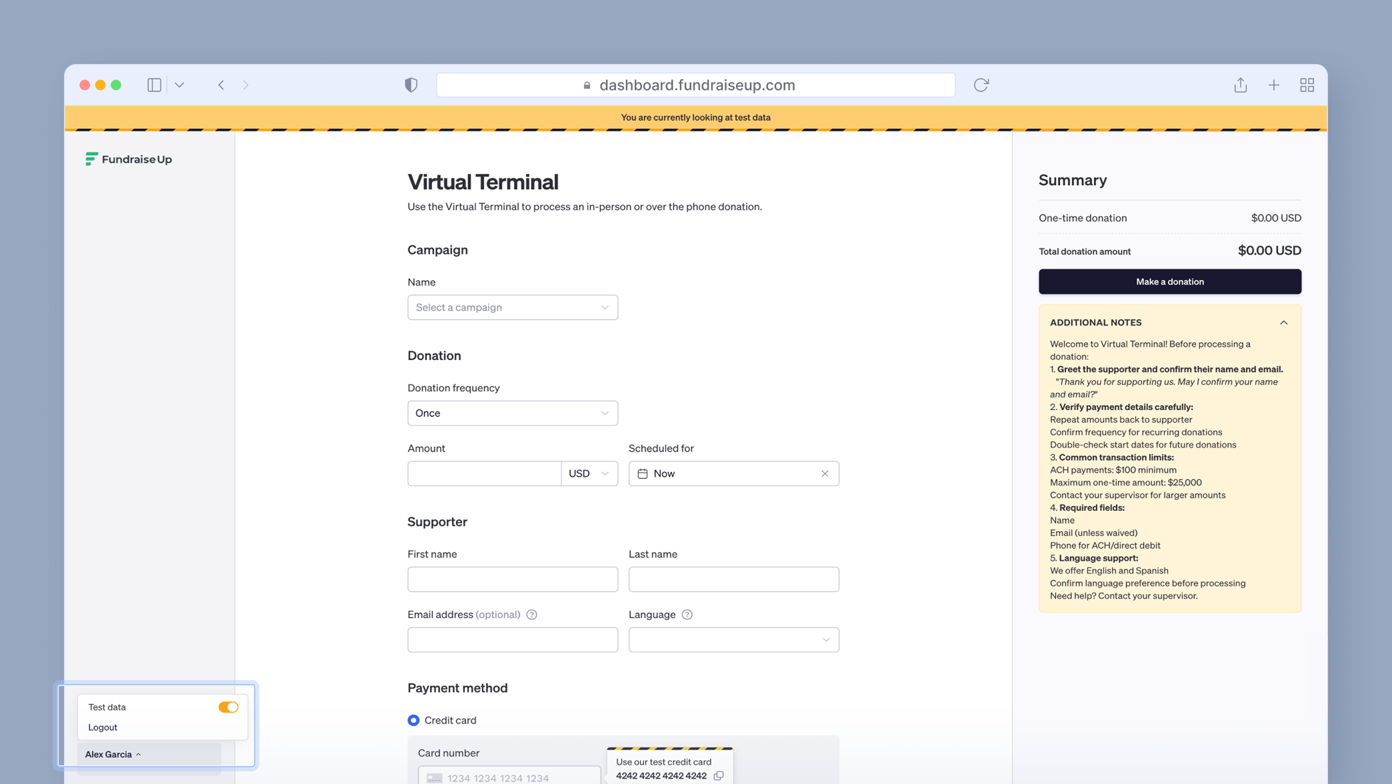Clear the Scheduled for field with the X
Viewport: 1392px width, 784px height.
click(x=825, y=473)
